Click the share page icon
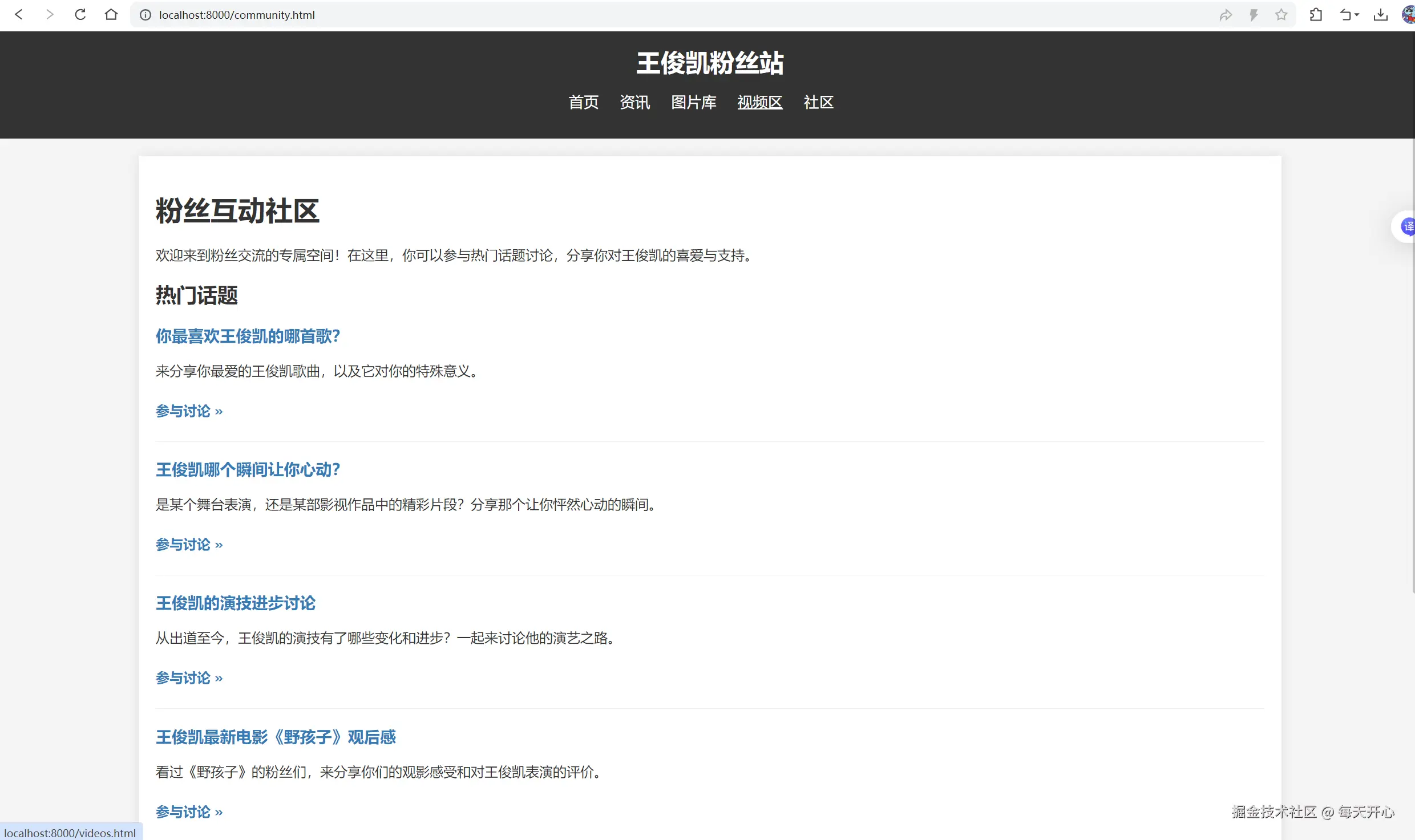1415x840 pixels. pos(1226,15)
